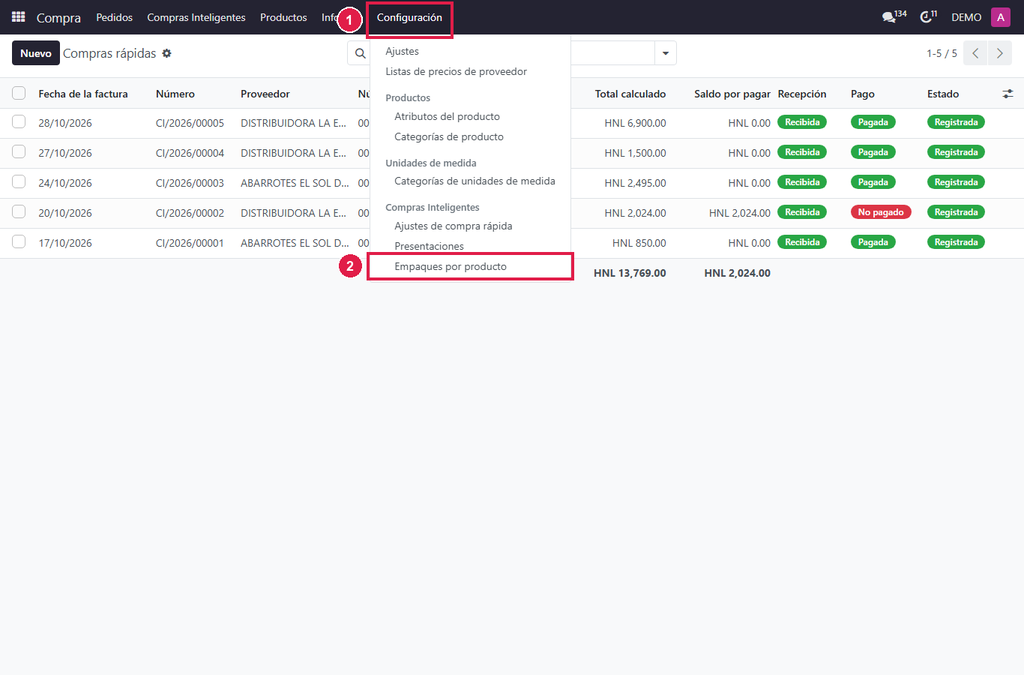Open the conversations messages icon

click(x=889, y=18)
